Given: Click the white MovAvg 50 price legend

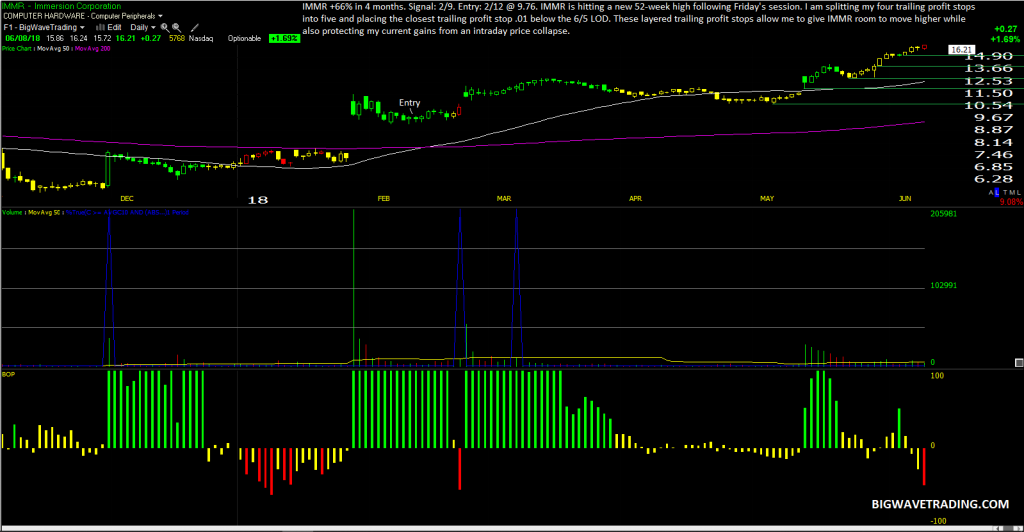Looking at the screenshot, I should [x=53, y=48].
